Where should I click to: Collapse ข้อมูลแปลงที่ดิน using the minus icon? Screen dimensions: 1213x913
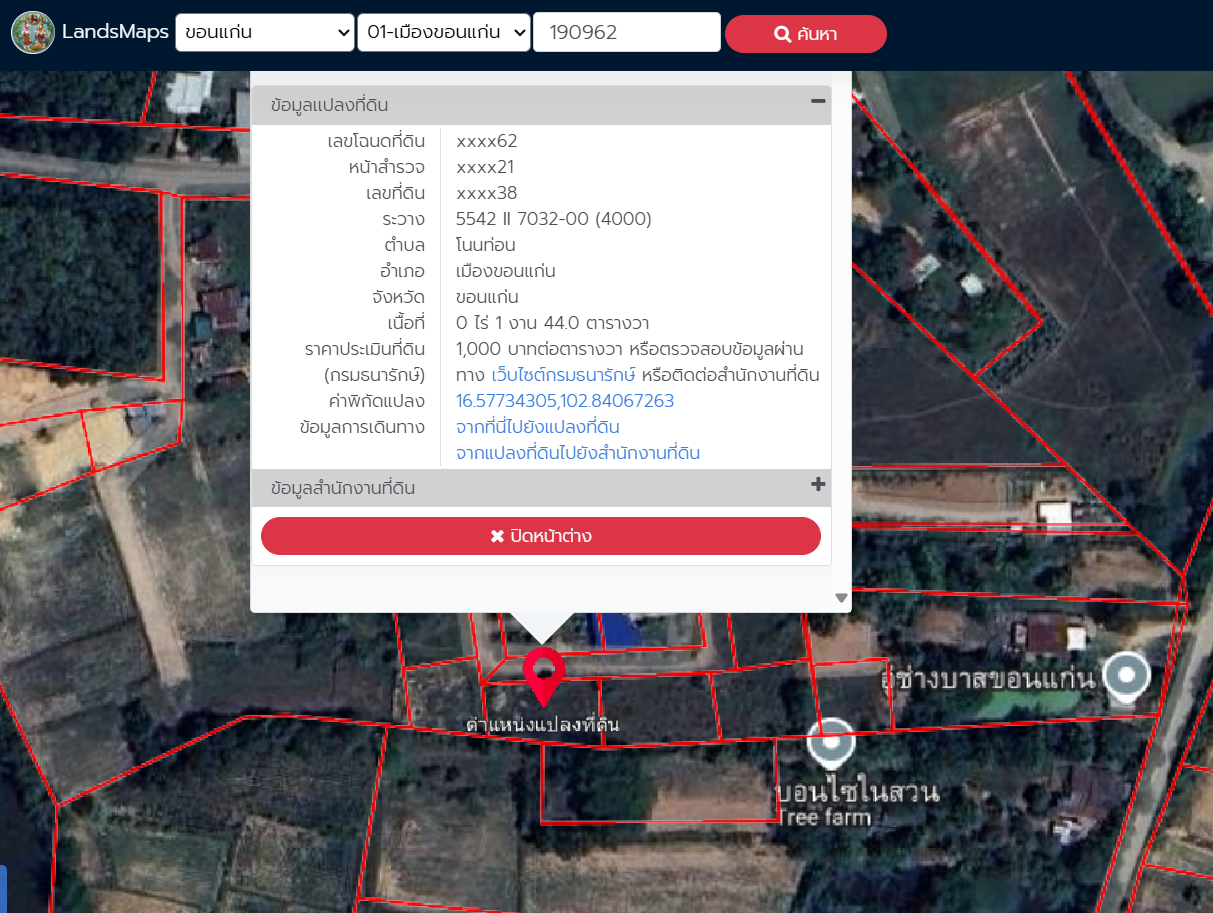[x=817, y=101]
